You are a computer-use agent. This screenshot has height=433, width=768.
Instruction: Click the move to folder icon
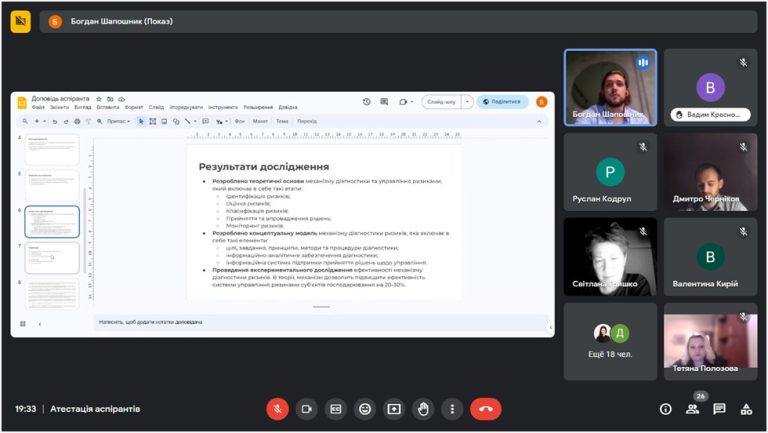(x=110, y=99)
